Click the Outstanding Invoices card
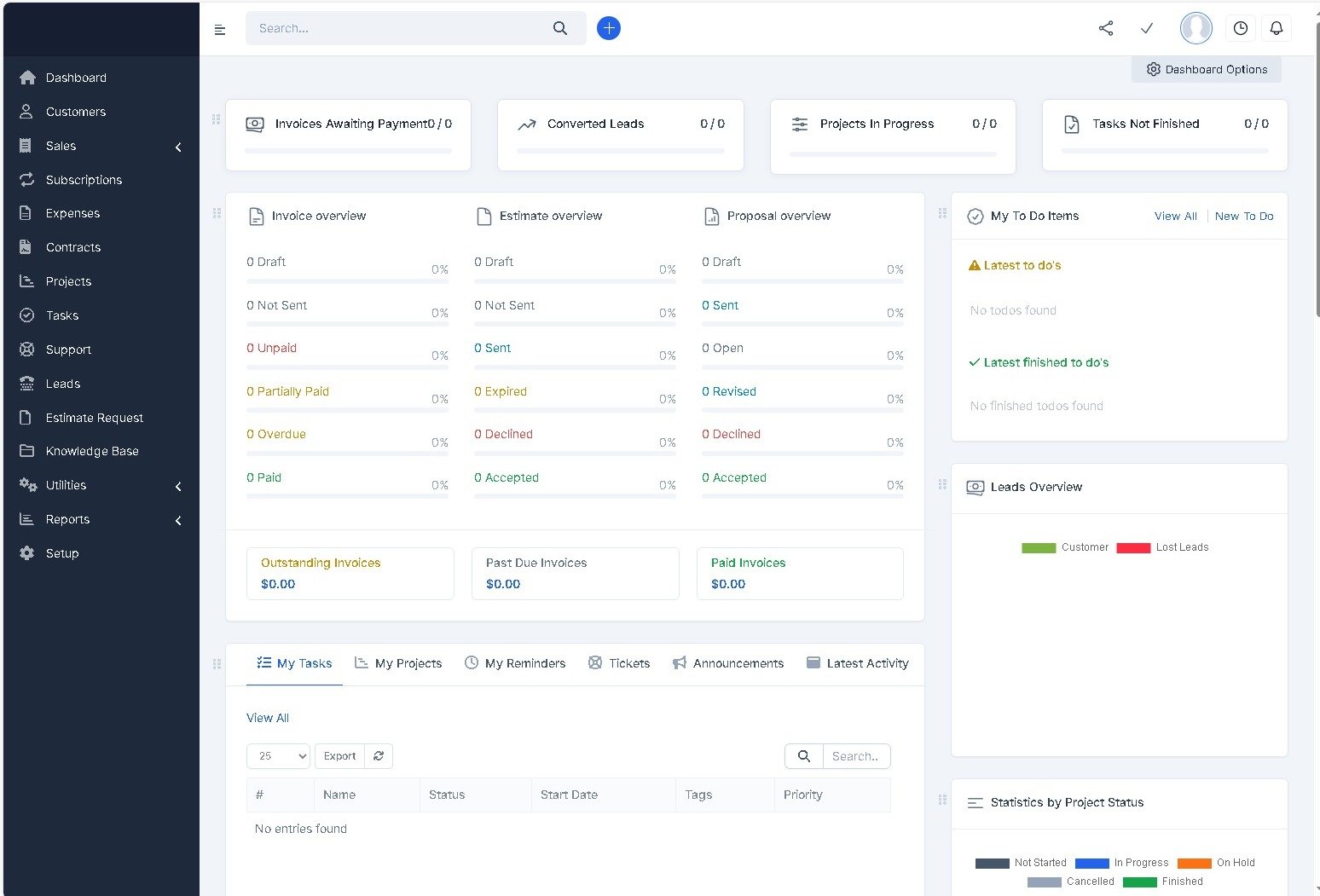 [350, 574]
